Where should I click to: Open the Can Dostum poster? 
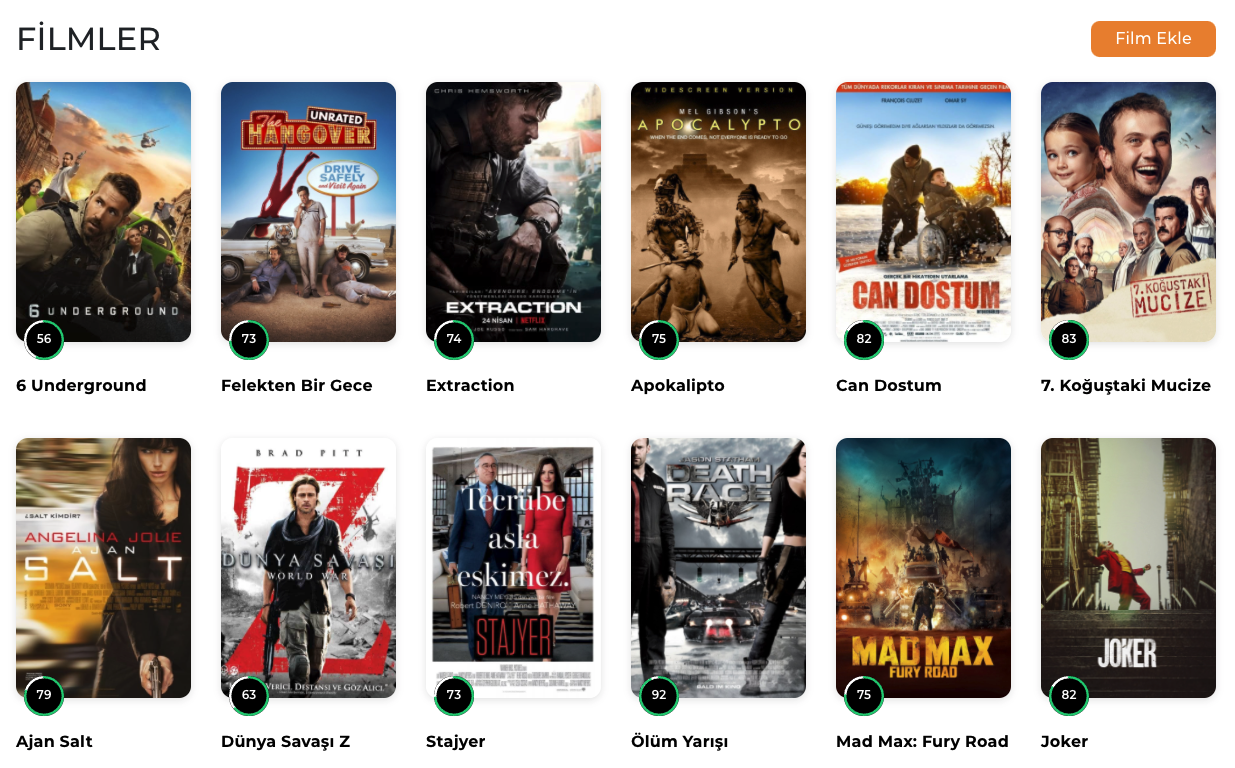[923, 212]
